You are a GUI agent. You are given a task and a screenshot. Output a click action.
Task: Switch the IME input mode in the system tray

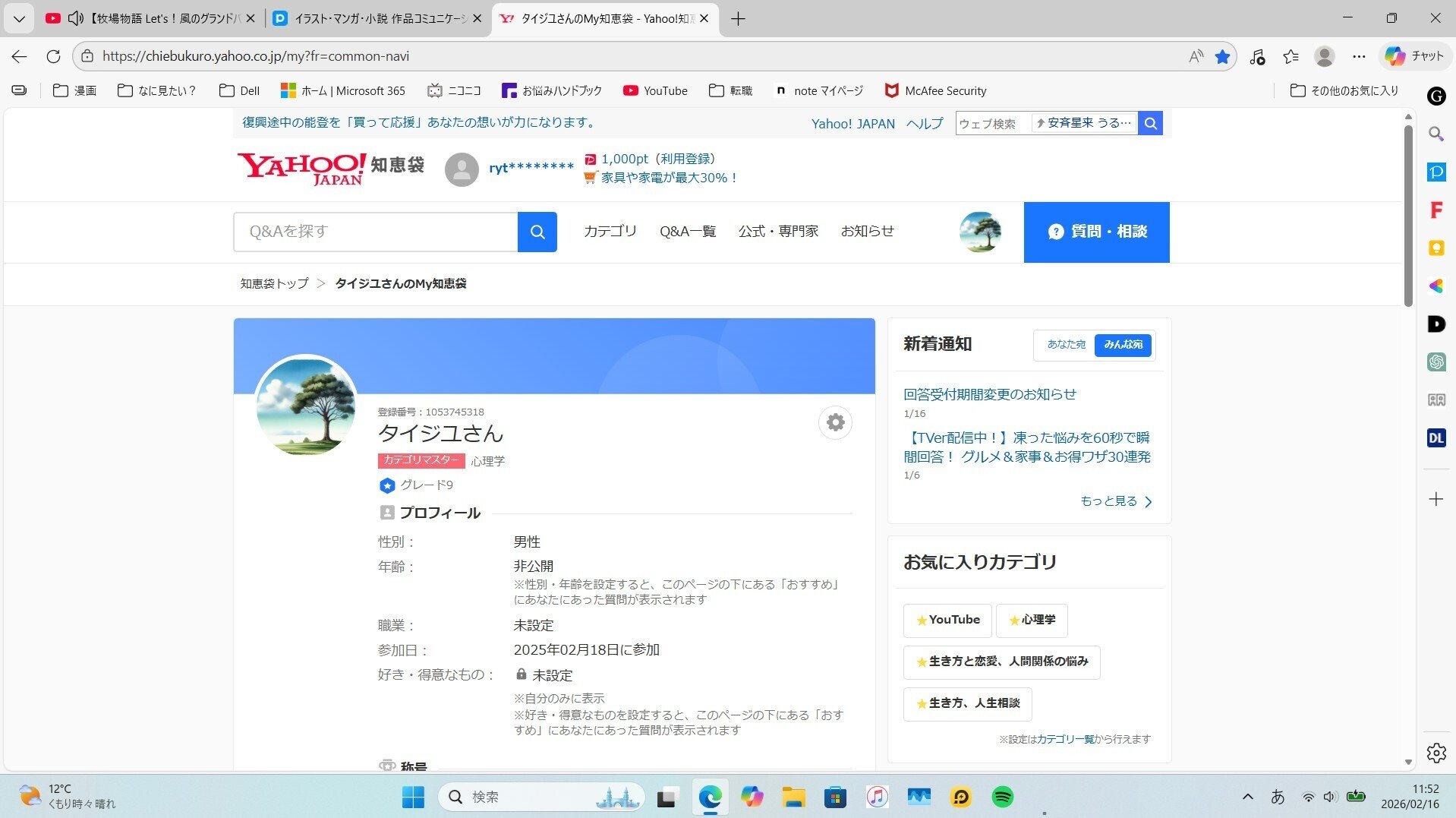click(1278, 797)
